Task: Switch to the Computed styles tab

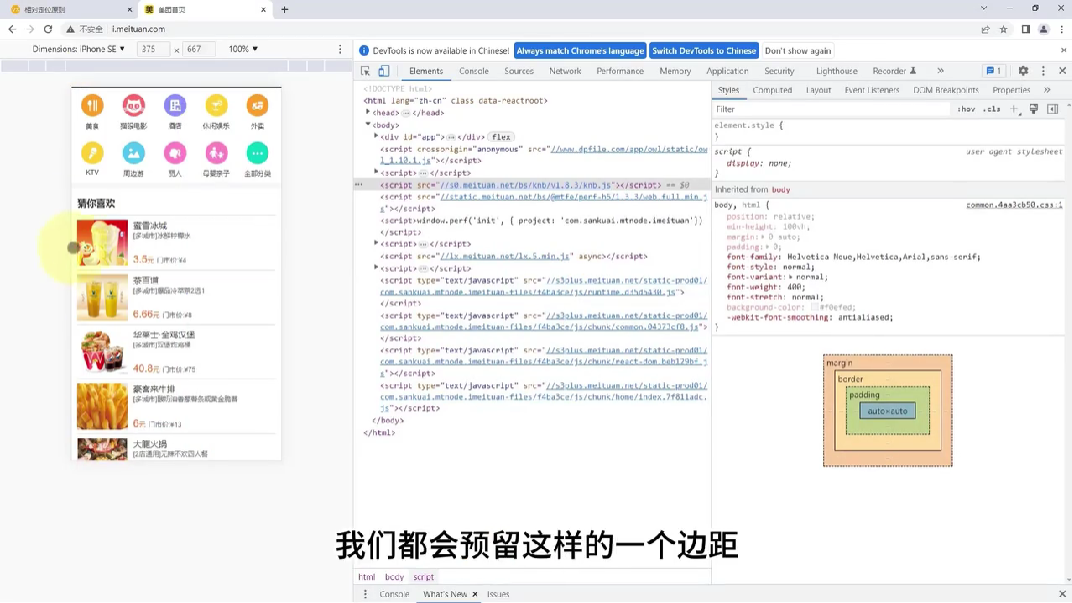Action: point(772,90)
